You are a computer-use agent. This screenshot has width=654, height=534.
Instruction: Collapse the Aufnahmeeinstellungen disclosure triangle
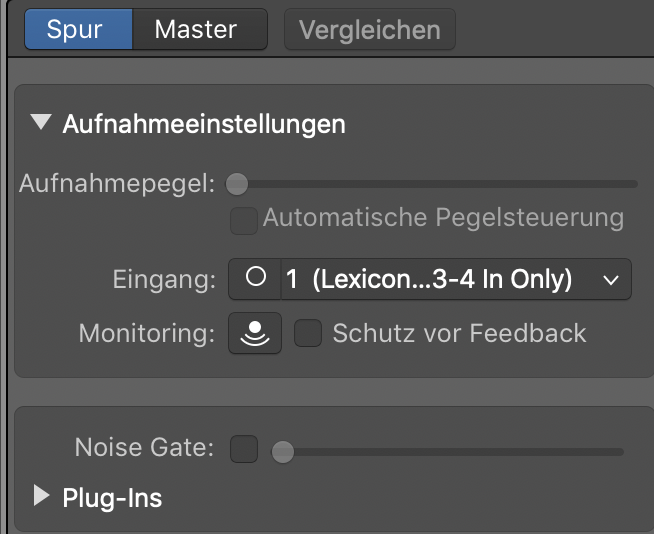point(40,123)
